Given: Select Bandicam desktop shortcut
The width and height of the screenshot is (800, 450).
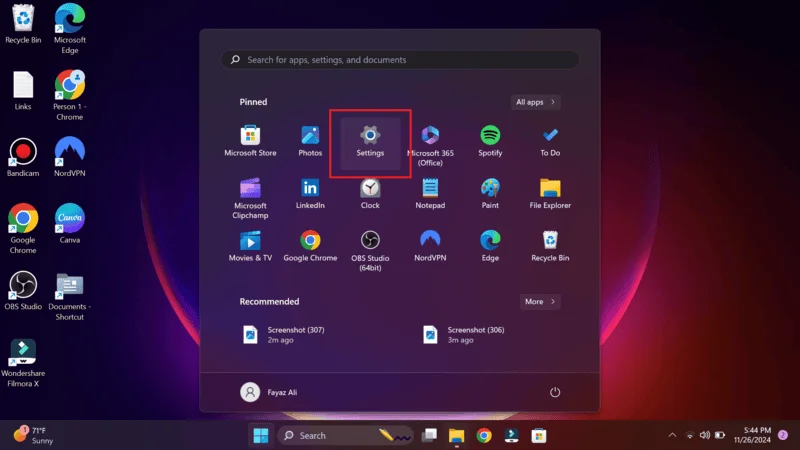Looking at the screenshot, I should [23, 158].
